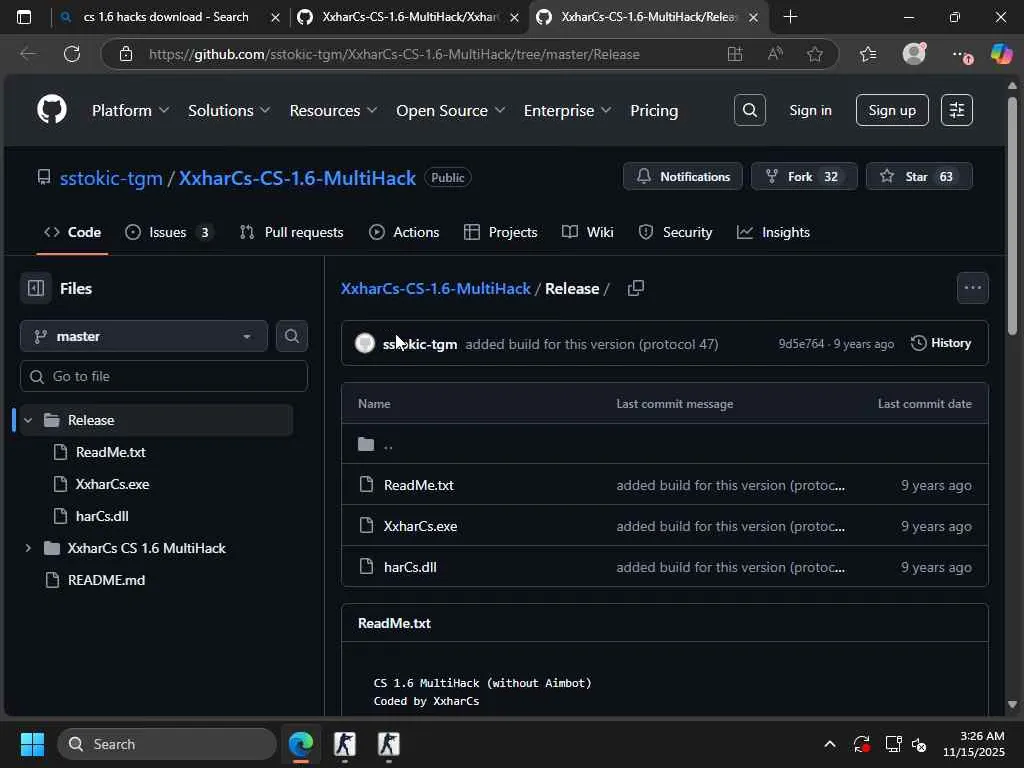Refresh the page in the browser
The width and height of the screenshot is (1024, 768).
coord(72,54)
